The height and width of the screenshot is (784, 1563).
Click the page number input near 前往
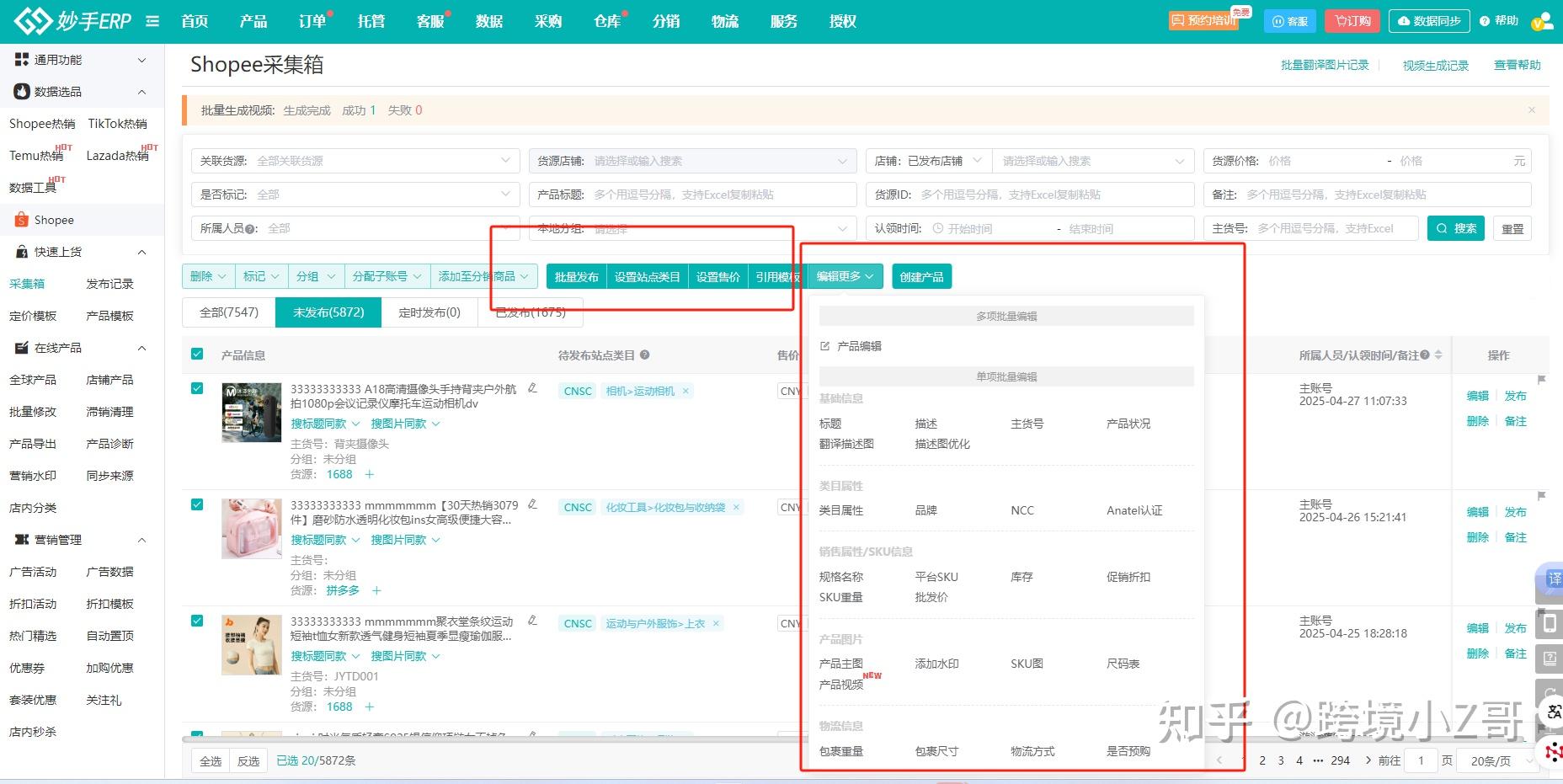point(1421,760)
